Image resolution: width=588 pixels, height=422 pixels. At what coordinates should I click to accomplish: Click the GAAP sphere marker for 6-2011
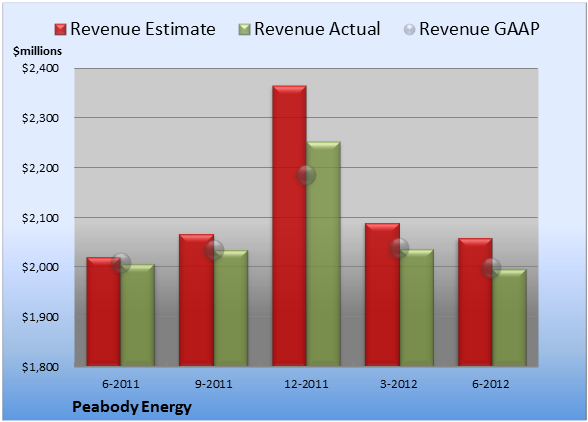[121, 263]
